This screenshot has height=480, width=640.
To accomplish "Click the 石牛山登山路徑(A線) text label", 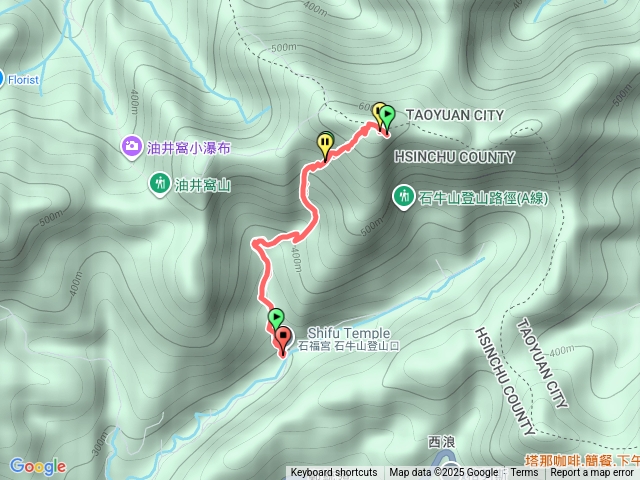I will pos(483,198).
